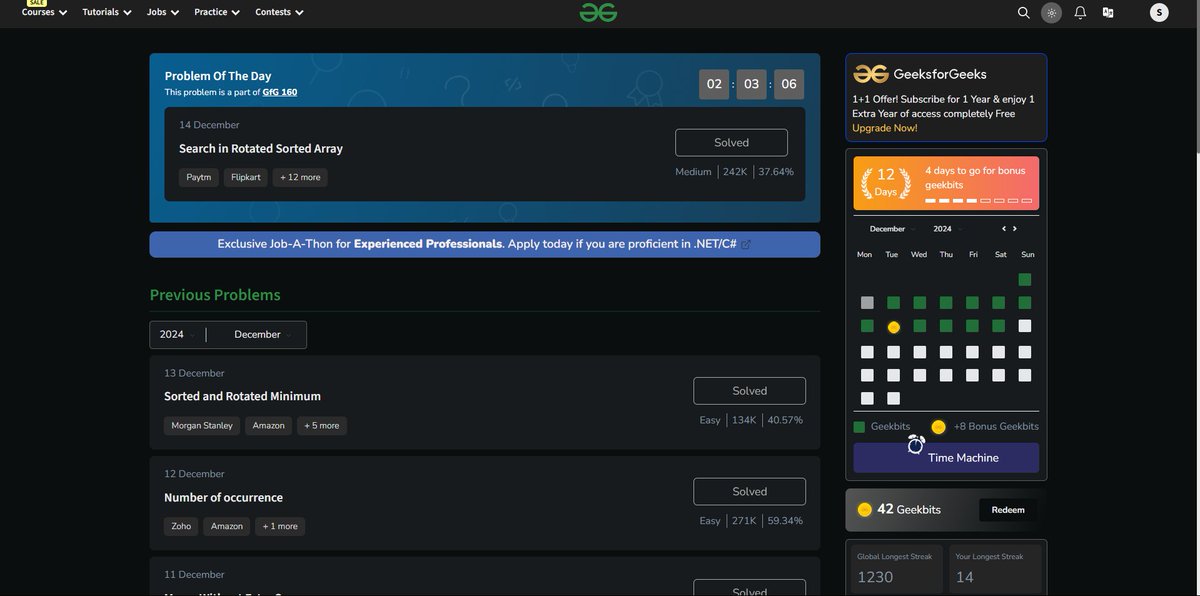Click Solved button for Number of occurrence
This screenshot has height=596, width=1200.
point(749,491)
